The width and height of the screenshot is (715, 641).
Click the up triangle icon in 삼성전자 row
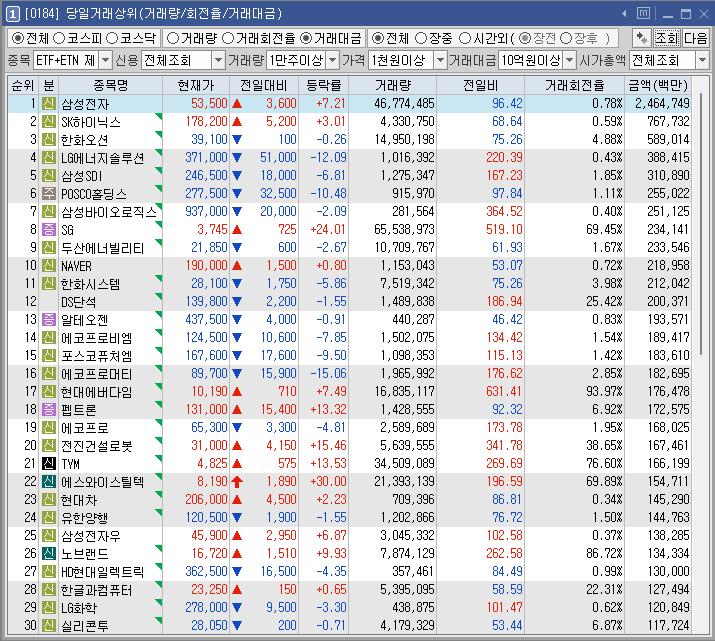[237, 104]
